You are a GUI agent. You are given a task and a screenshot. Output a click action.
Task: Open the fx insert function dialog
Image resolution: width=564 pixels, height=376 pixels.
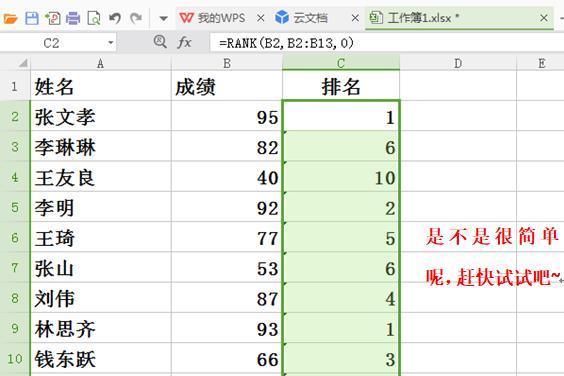pyautogui.click(x=184, y=42)
